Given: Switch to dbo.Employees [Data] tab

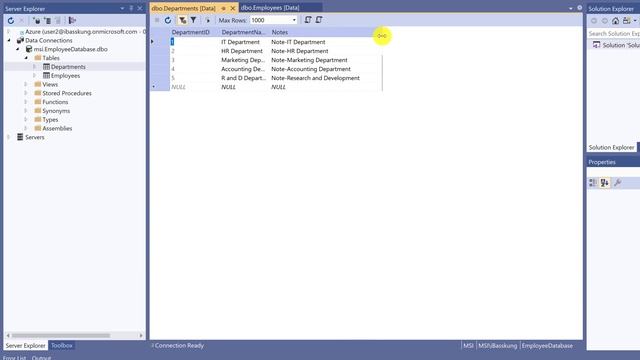Looking at the screenshot, I should (270, 8).
